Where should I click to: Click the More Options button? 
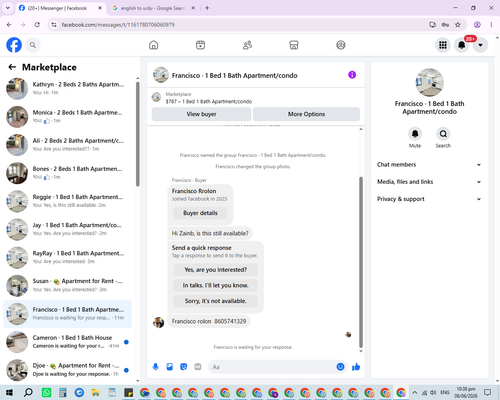click(306, 114)
